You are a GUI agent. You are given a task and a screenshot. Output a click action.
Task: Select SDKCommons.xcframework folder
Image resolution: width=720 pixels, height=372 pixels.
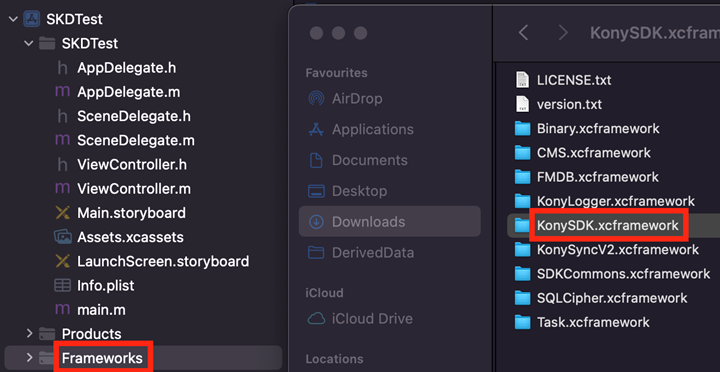coord(623,274)
